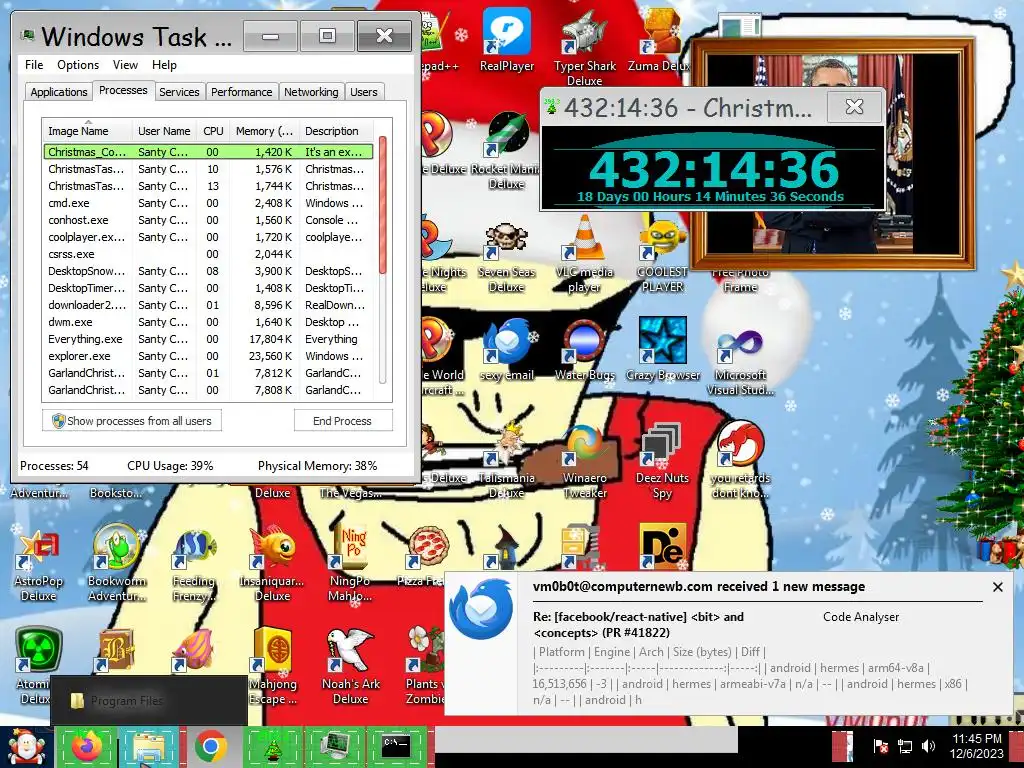
Task: Select the csrss.exe process row
Action: pyautogui.click(x=208, y=254)
